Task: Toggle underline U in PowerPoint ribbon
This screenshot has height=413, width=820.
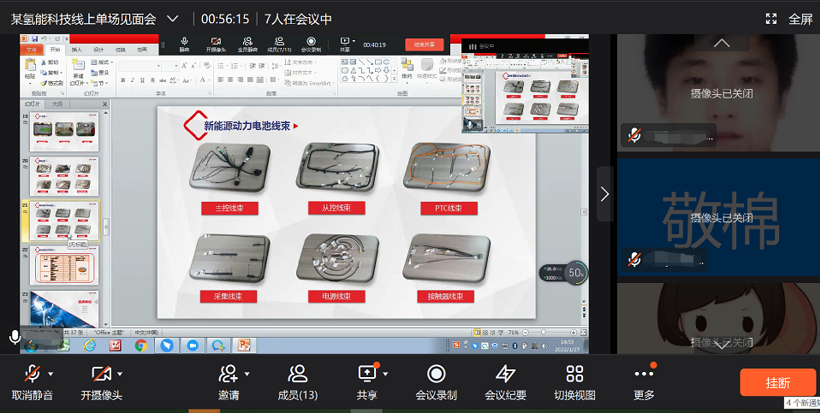Action: click(143, 81)
